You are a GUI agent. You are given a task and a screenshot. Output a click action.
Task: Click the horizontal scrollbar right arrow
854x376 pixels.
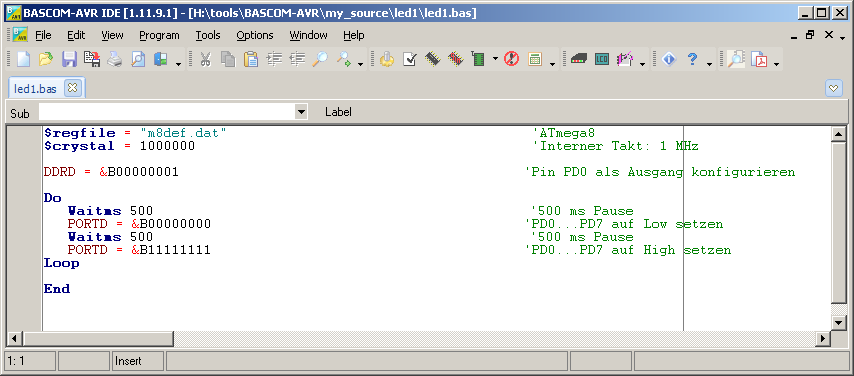point(823,338)
